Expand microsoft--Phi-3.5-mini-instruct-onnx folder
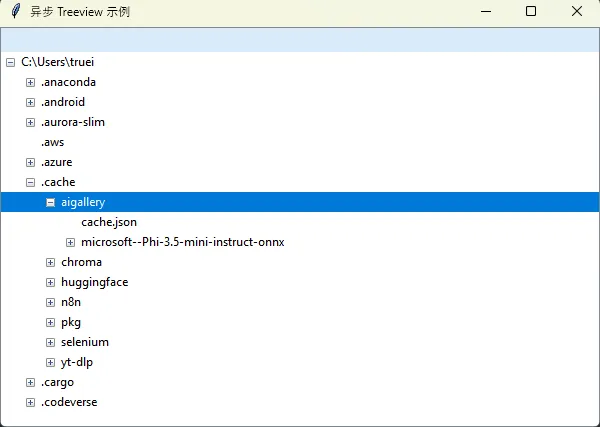The height and width of the screenshot is (427, 600). 70,242
